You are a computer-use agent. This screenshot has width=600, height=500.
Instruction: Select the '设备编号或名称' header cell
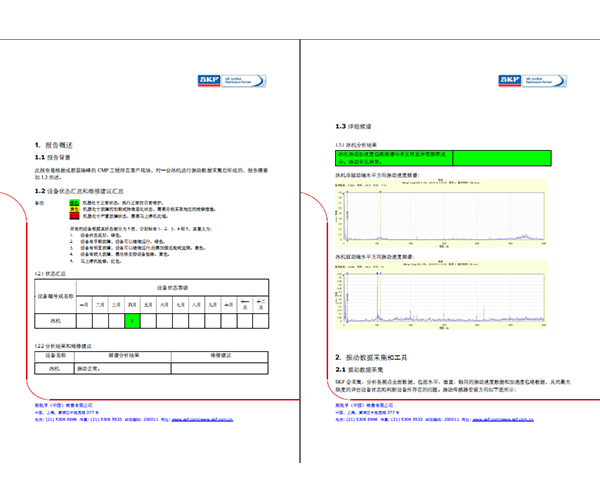click(x=55, y=296)
